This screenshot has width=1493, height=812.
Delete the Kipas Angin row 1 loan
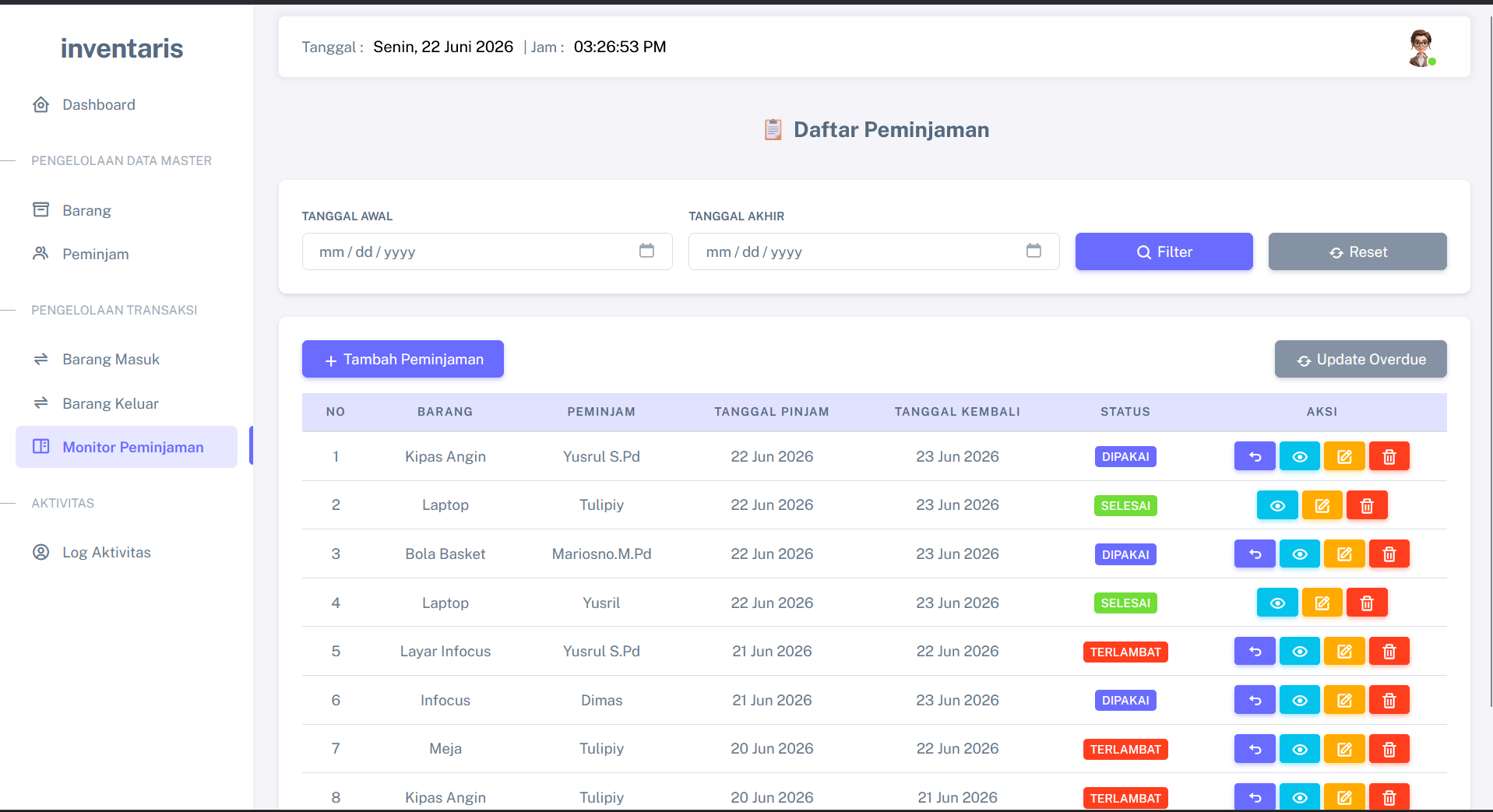click(x=1389, y=456)
